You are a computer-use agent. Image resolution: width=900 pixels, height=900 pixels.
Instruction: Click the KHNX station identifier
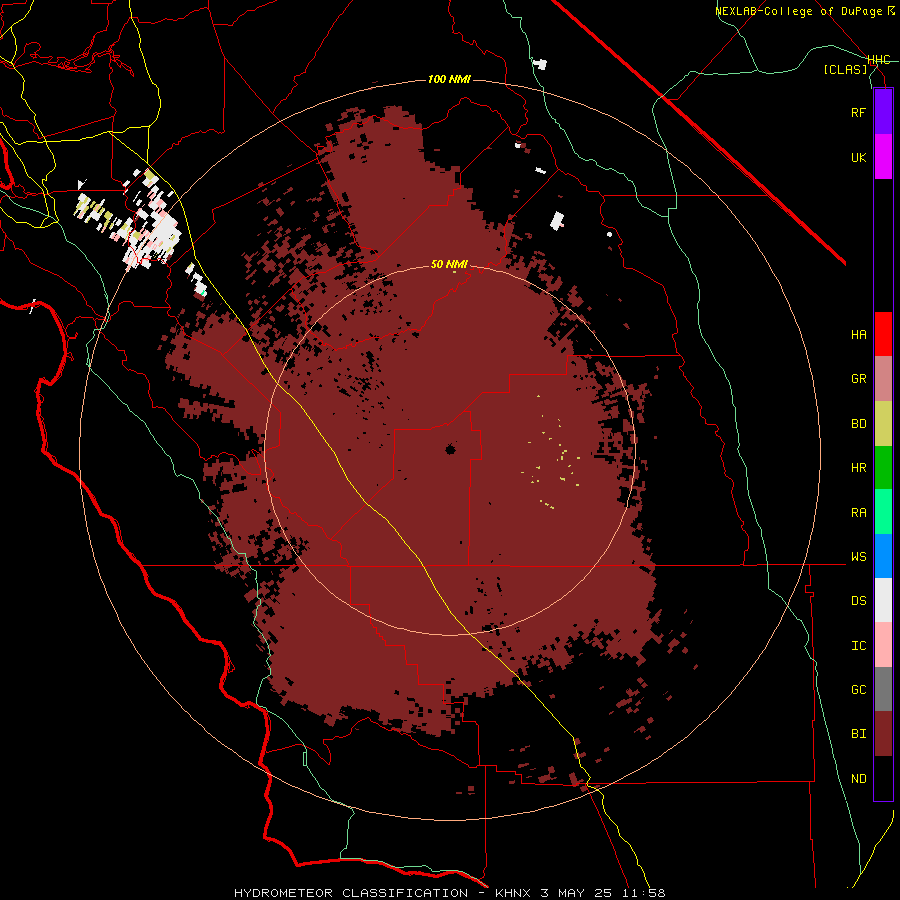513,893
